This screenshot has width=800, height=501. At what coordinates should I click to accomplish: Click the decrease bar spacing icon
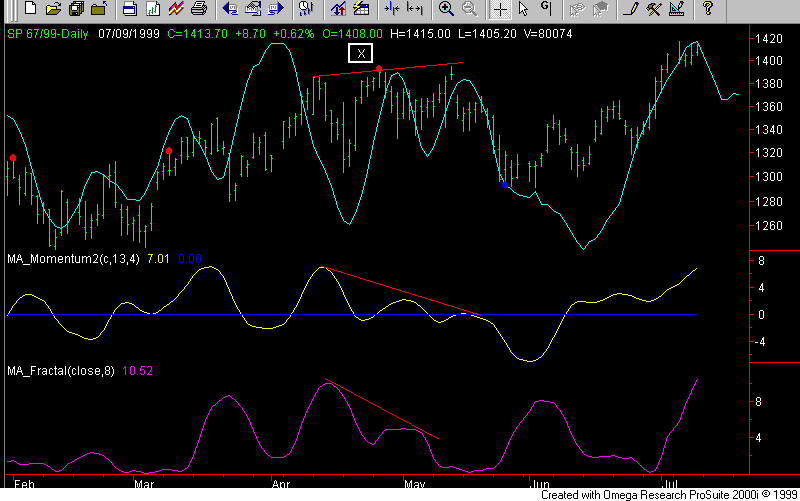(390, 9)
